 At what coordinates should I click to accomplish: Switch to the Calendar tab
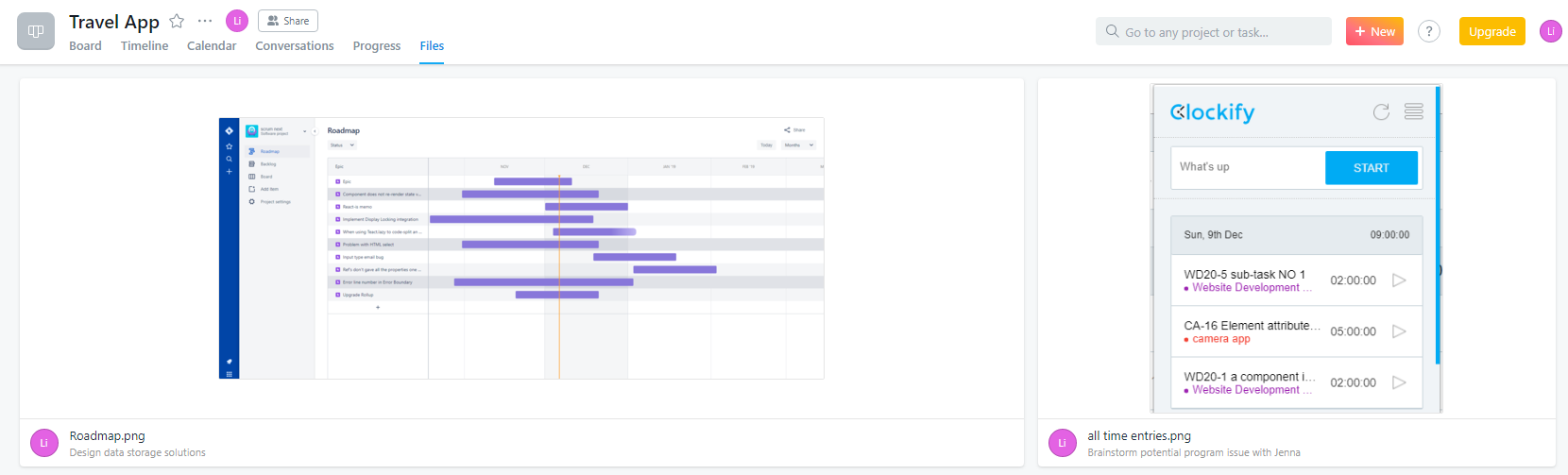pyautogui.click(x=212, y=45)
